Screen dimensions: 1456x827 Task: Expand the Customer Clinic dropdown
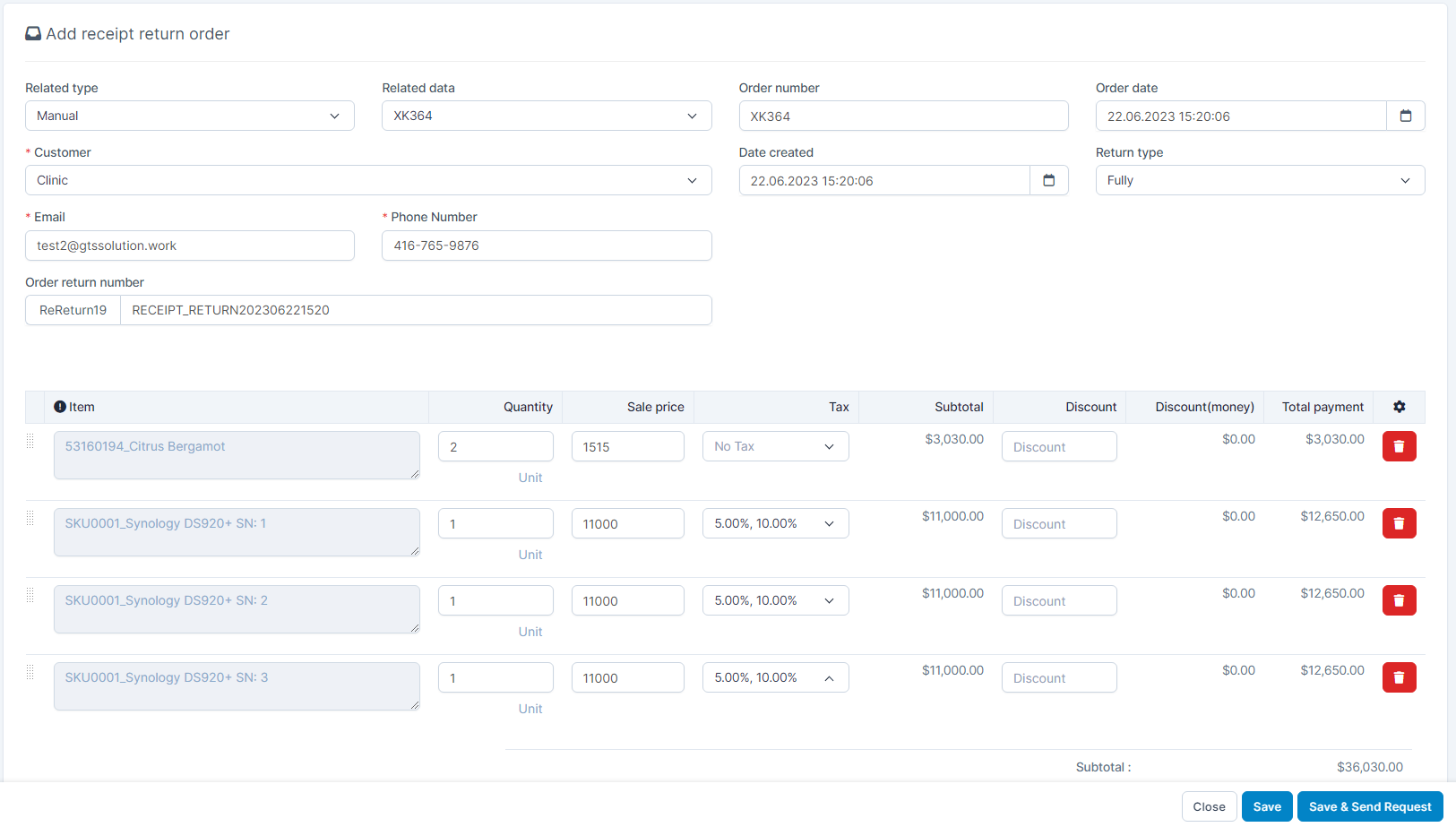[x=368, y=180]
